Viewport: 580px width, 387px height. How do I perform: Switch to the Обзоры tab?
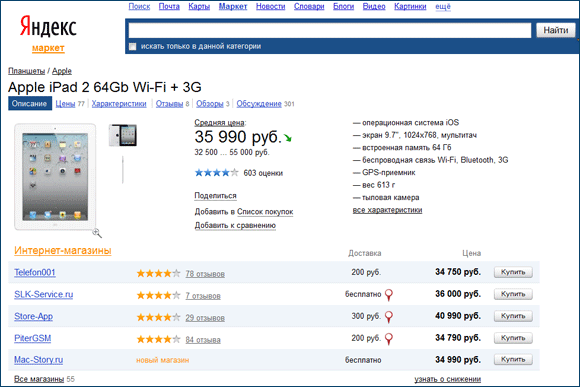click(x=210, y=104)
